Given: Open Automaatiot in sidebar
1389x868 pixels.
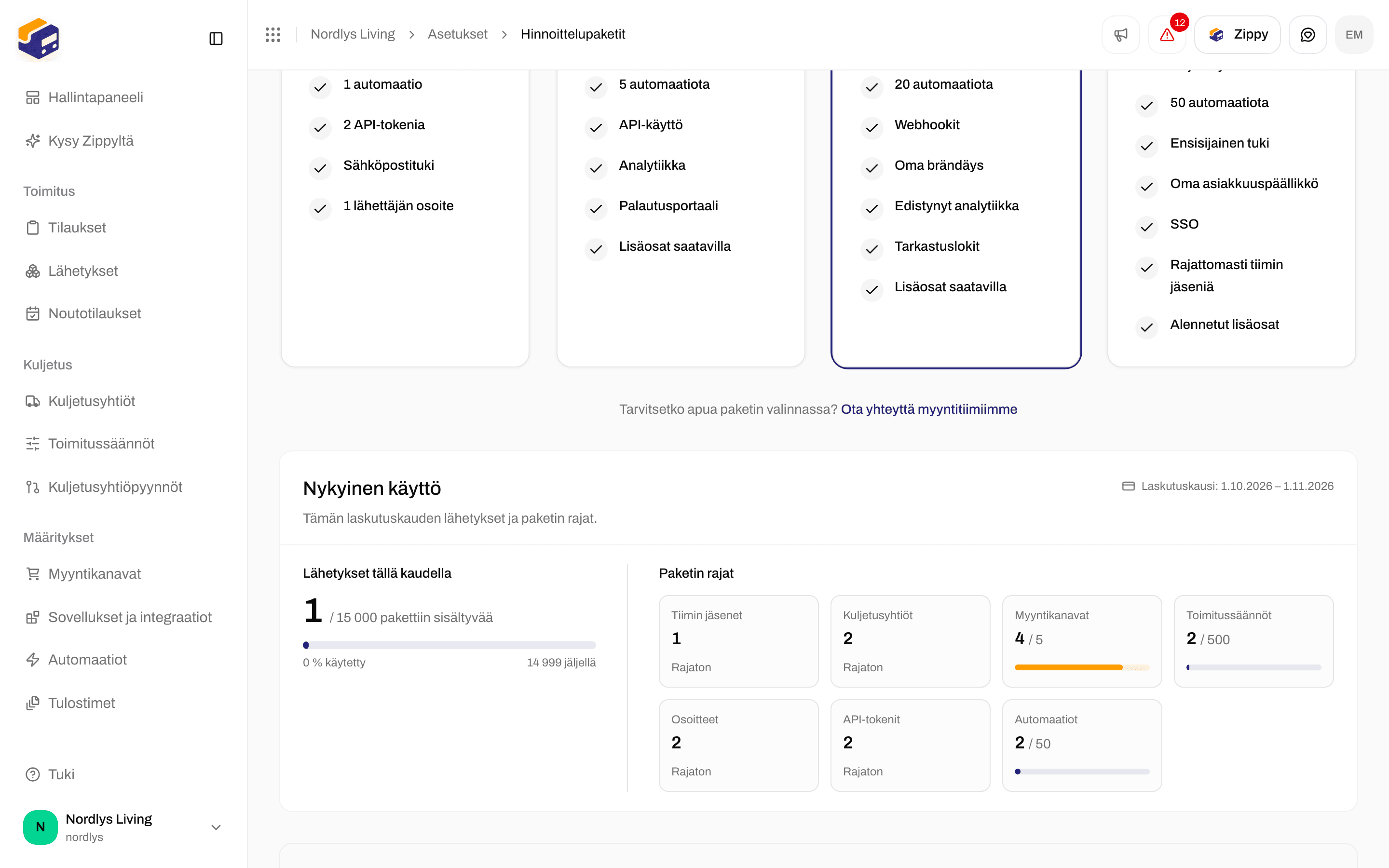Looking at the screenshot, I should (123, 660).
